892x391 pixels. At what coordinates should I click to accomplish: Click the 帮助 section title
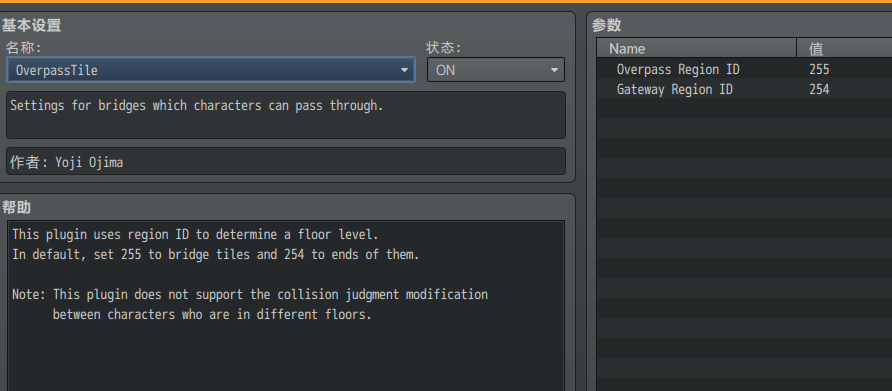16,207
